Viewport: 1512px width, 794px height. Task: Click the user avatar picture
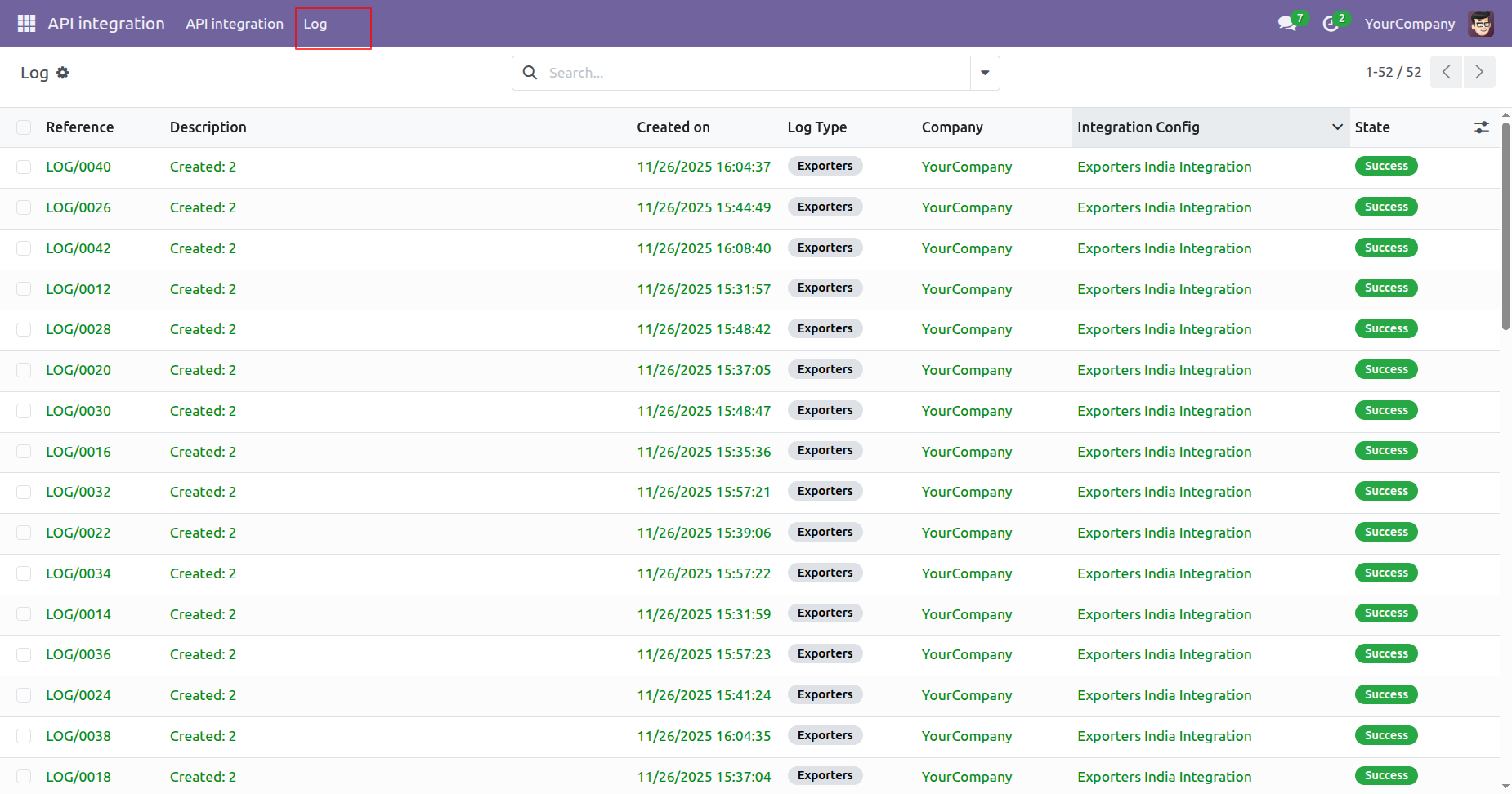tap(1480, 24)
